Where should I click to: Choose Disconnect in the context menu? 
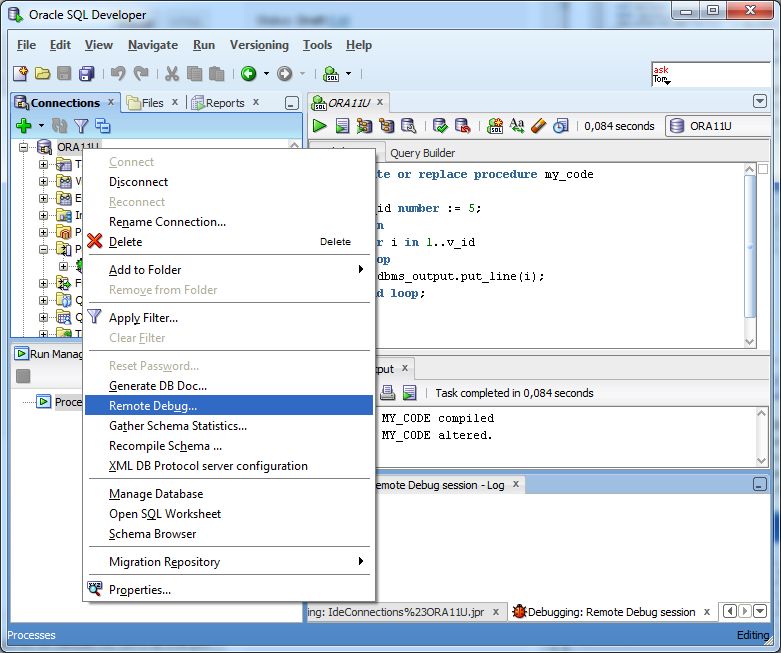coord(229,182)
